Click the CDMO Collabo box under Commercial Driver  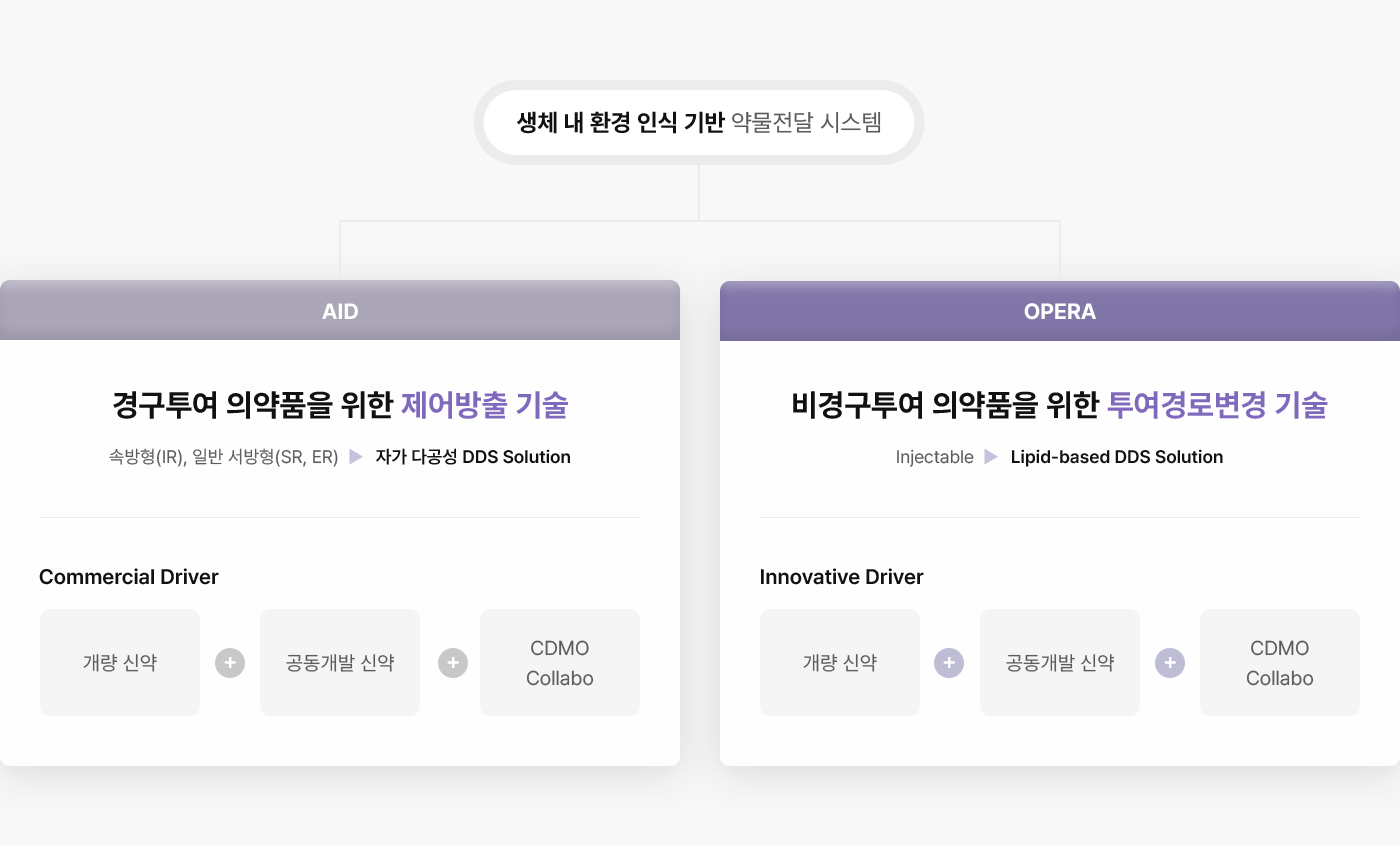[x=560, y=663]
